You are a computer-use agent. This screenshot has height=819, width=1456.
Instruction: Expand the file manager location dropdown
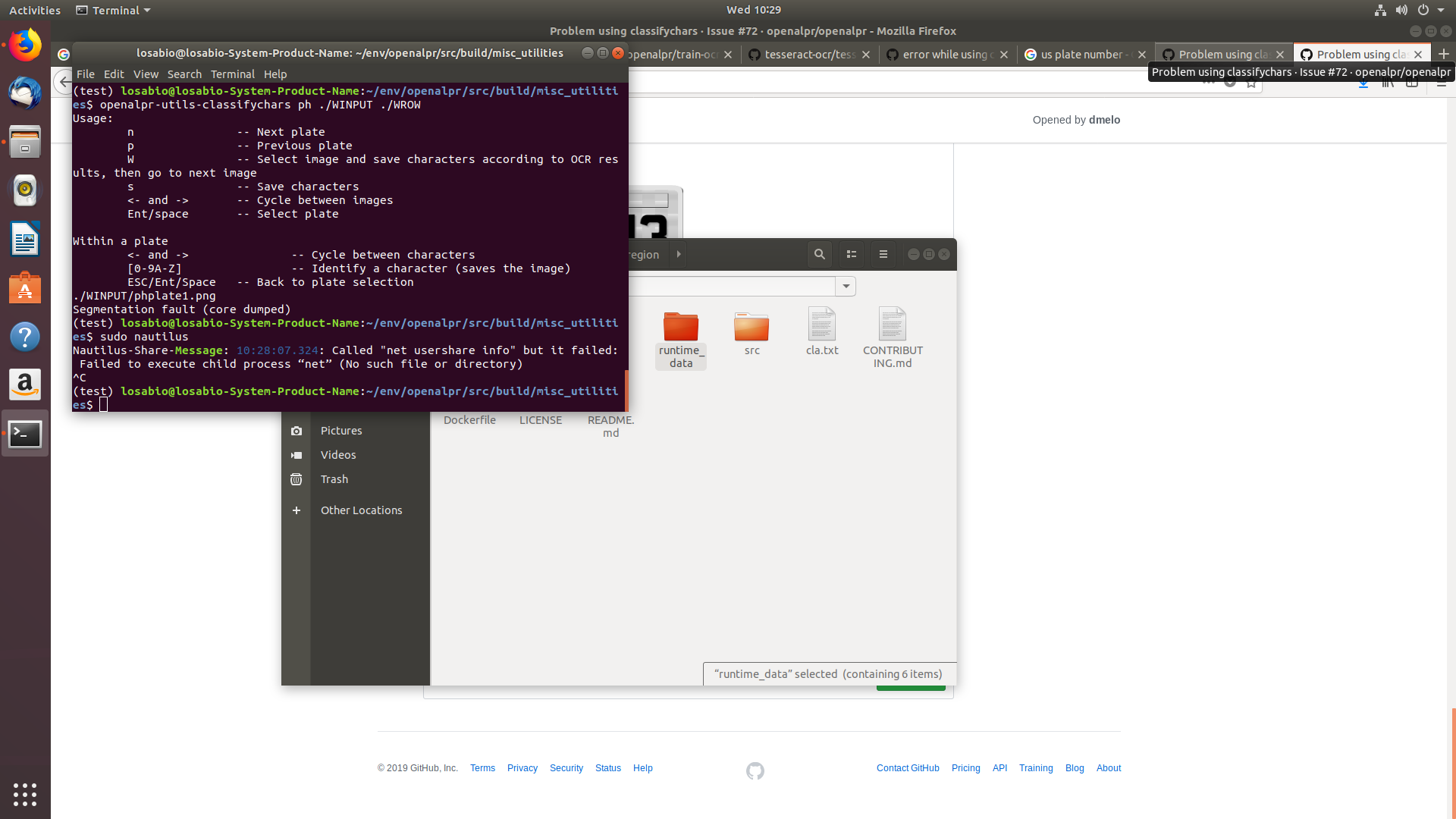846,286
